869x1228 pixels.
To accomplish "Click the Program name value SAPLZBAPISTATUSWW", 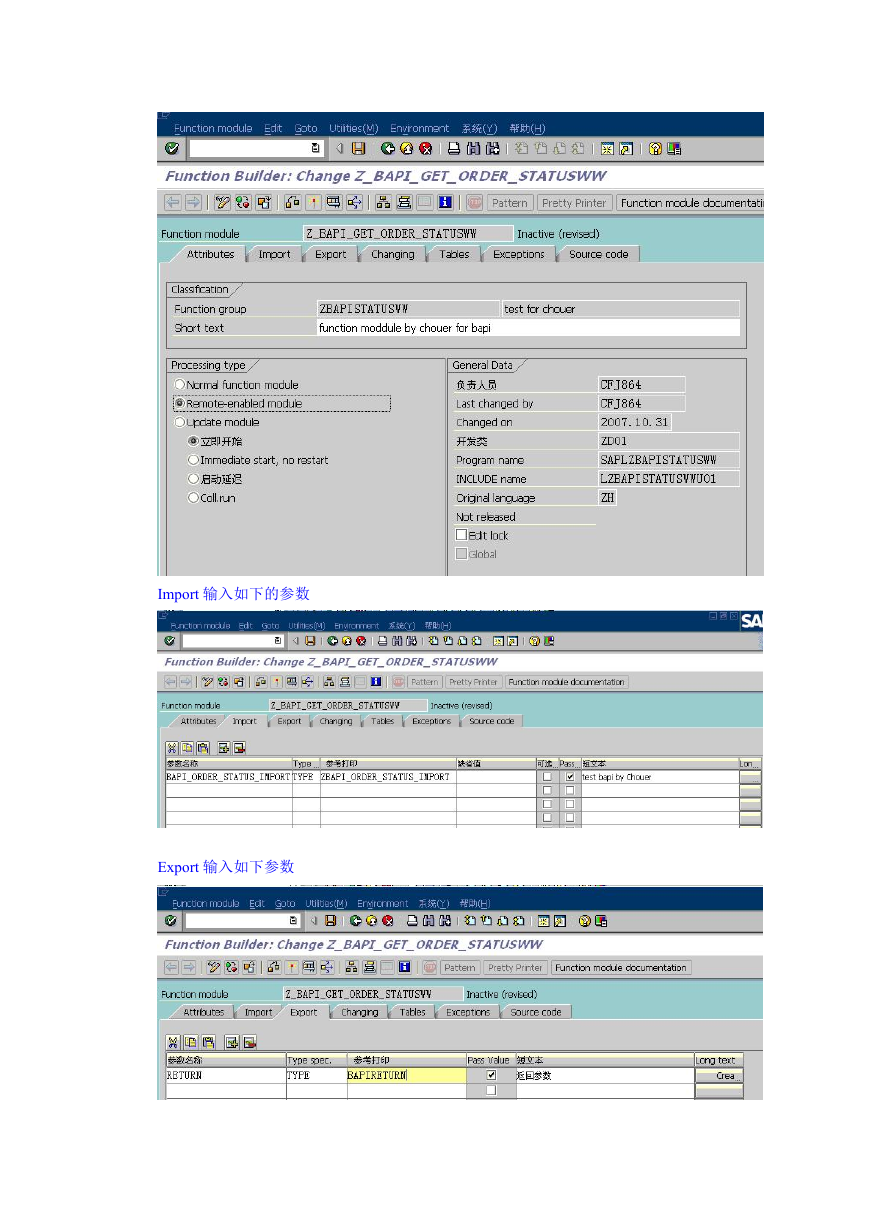I will click(669, 460).
